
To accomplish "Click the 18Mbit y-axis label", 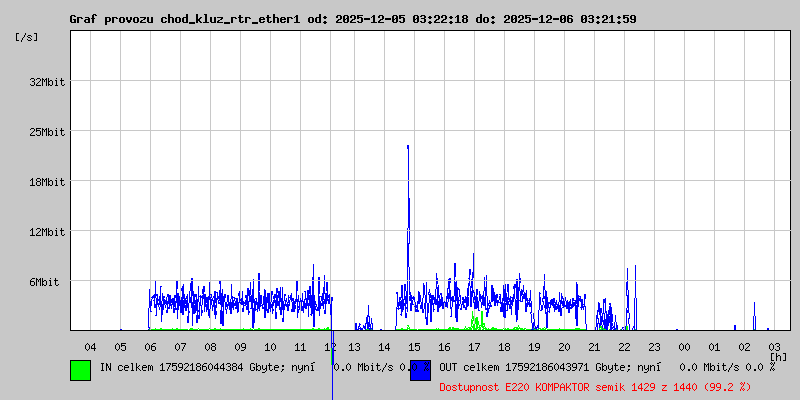I will (x=46, y=182).
